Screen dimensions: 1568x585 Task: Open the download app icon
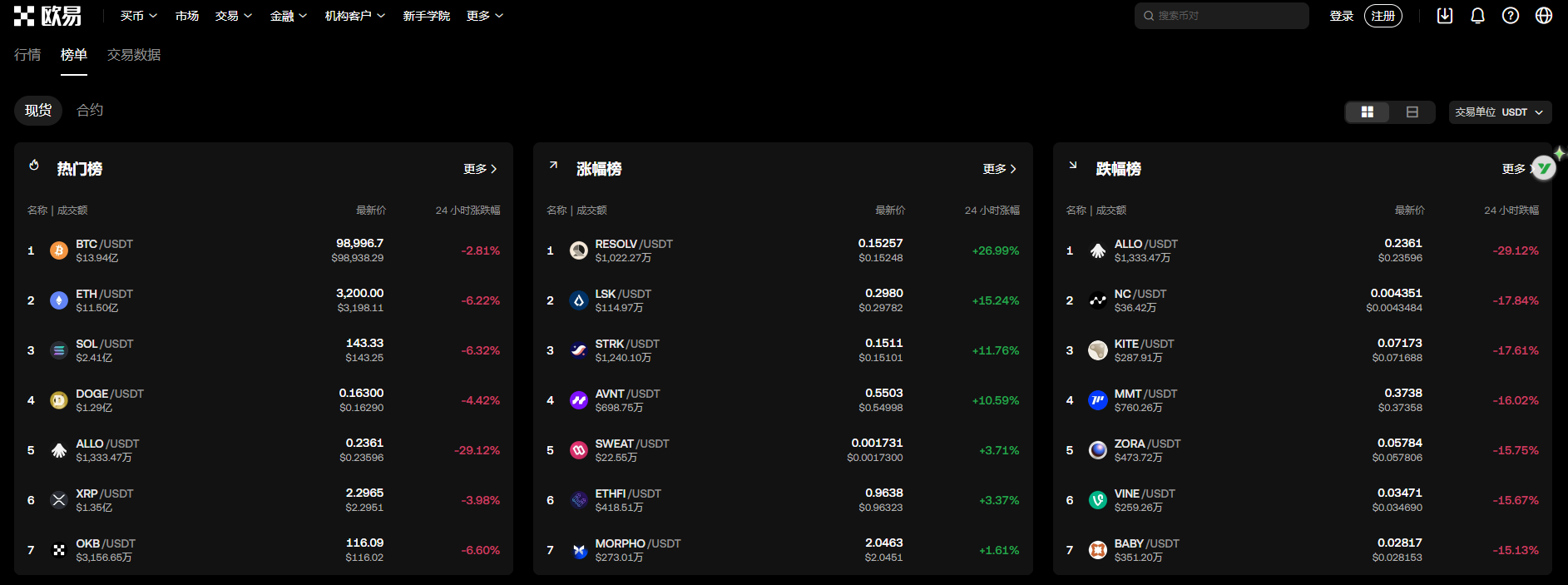coord(1445,16)
